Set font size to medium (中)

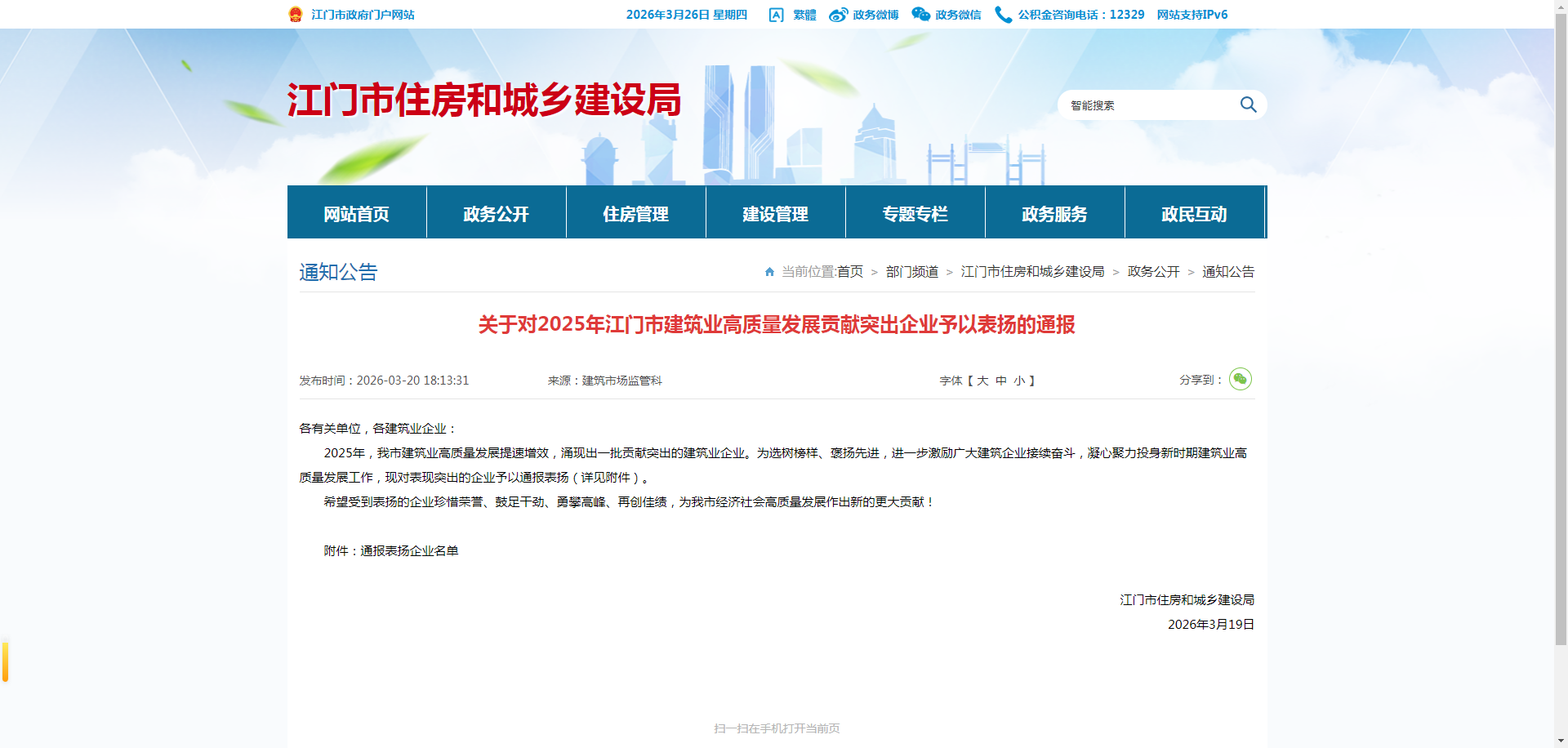1001,381
